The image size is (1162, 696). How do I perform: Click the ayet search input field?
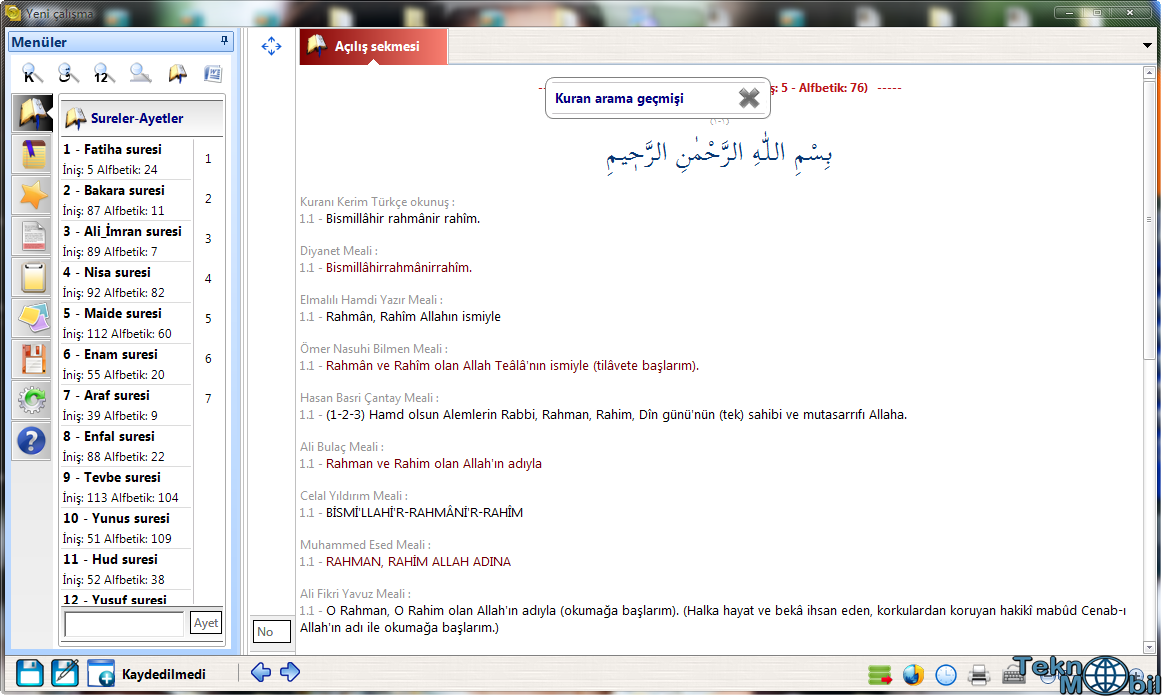click(124, 623)
